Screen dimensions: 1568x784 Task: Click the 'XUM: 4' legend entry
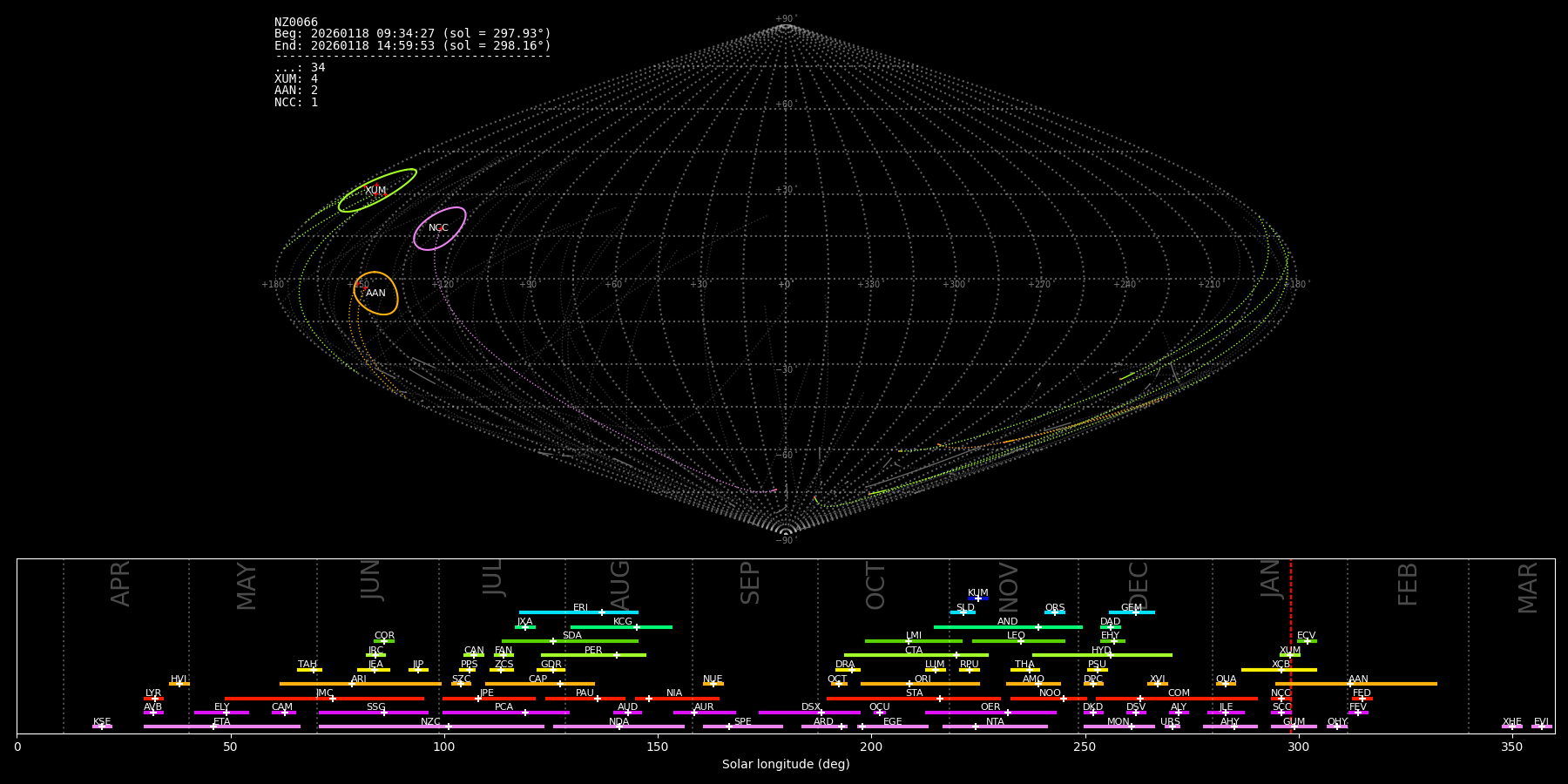pos(296,79)
